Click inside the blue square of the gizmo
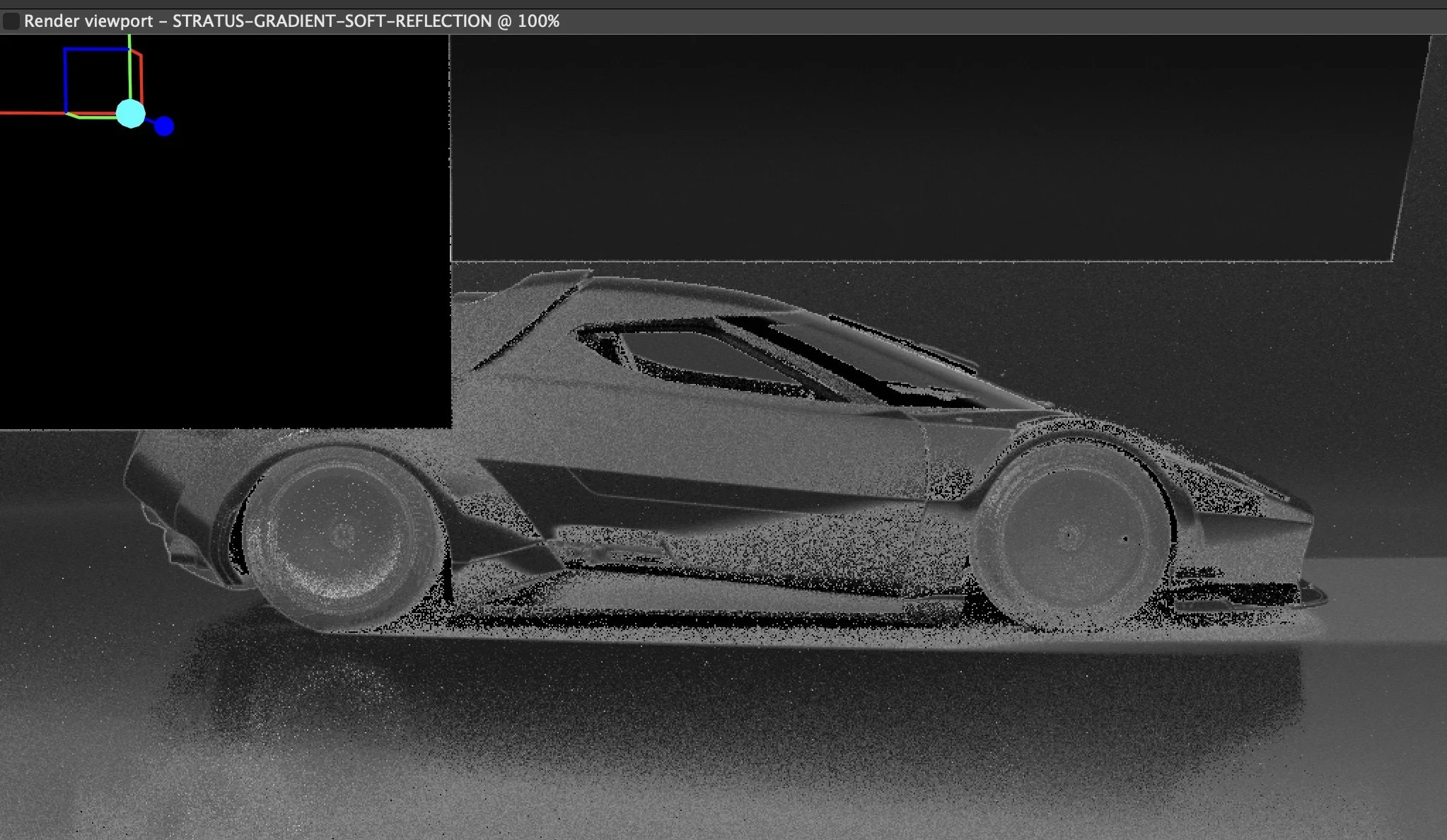 tap(95, 80)
